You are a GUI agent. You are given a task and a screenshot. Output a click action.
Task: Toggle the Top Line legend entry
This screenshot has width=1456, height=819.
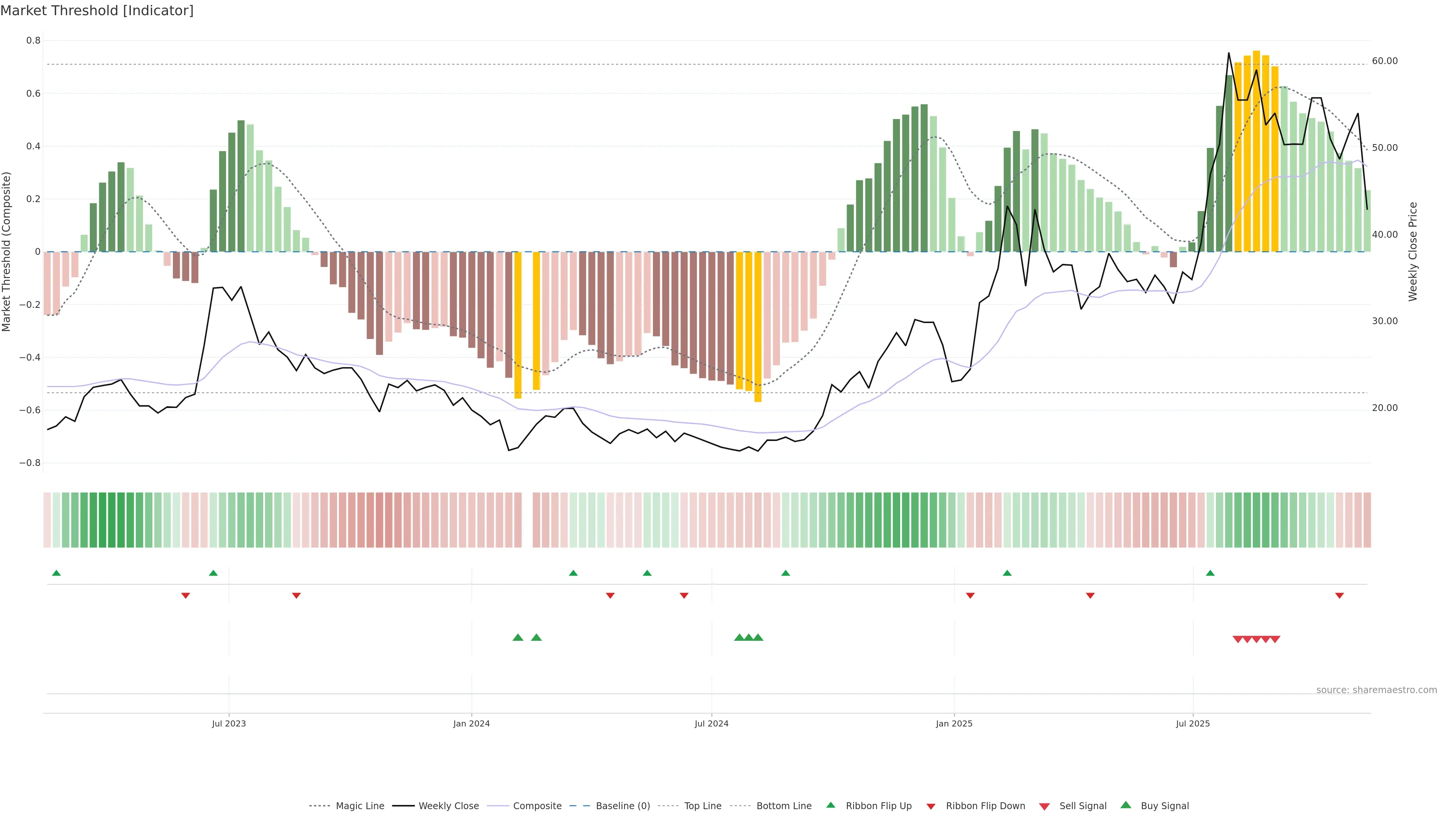point(703,806)
